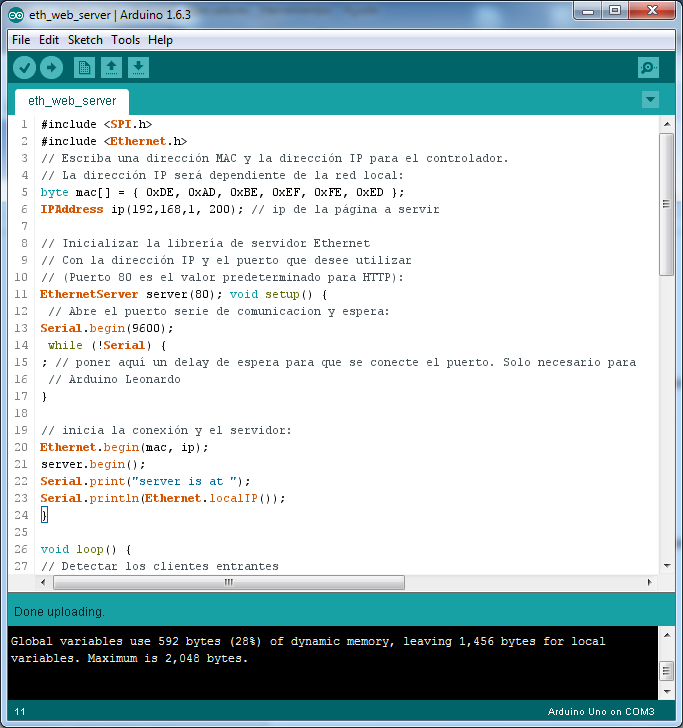
Task: Close the Arduino window
Action: pos(652,11)
